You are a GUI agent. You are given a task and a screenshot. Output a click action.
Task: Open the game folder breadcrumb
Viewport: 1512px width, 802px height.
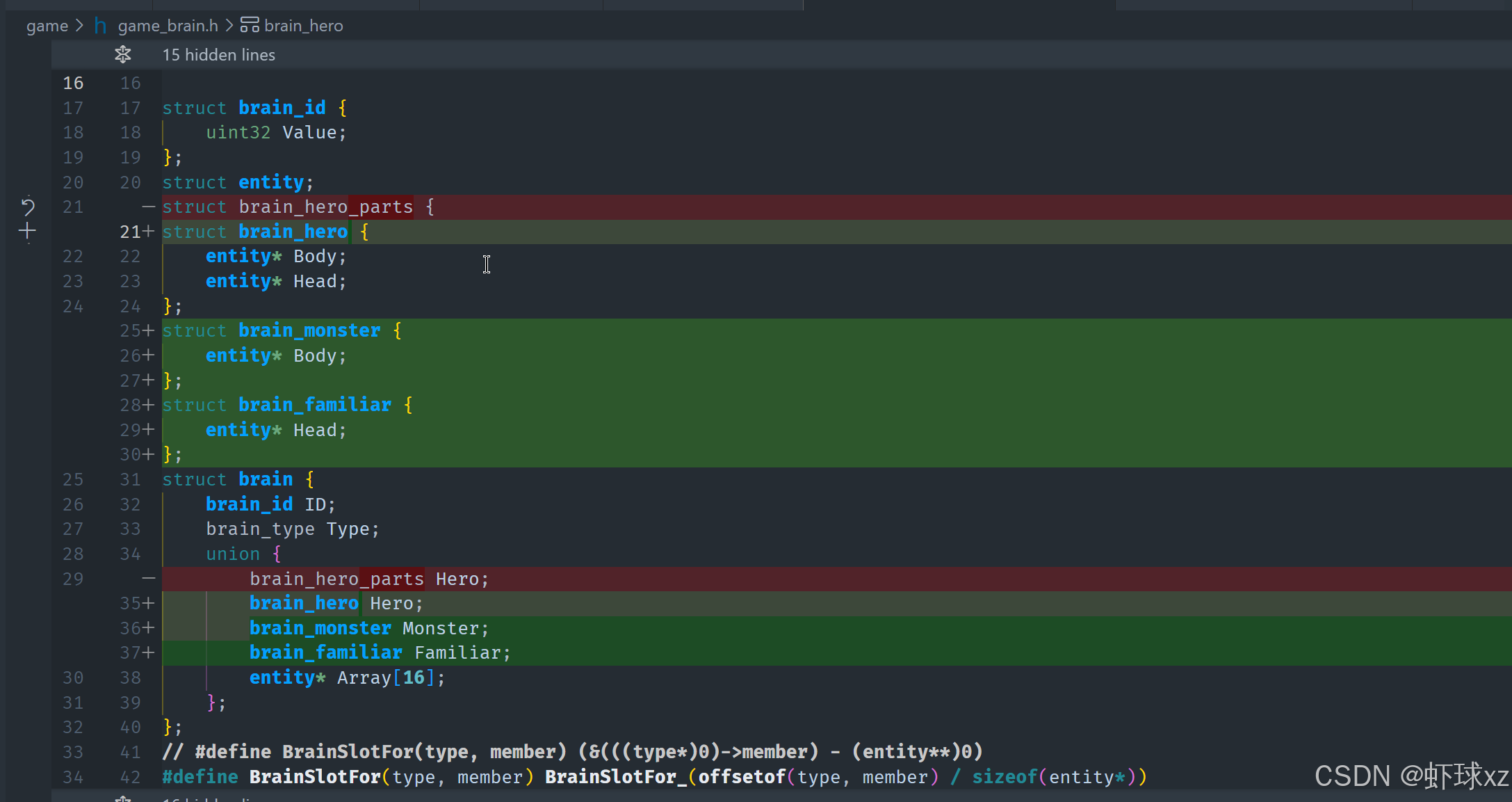tap(47, 26)
